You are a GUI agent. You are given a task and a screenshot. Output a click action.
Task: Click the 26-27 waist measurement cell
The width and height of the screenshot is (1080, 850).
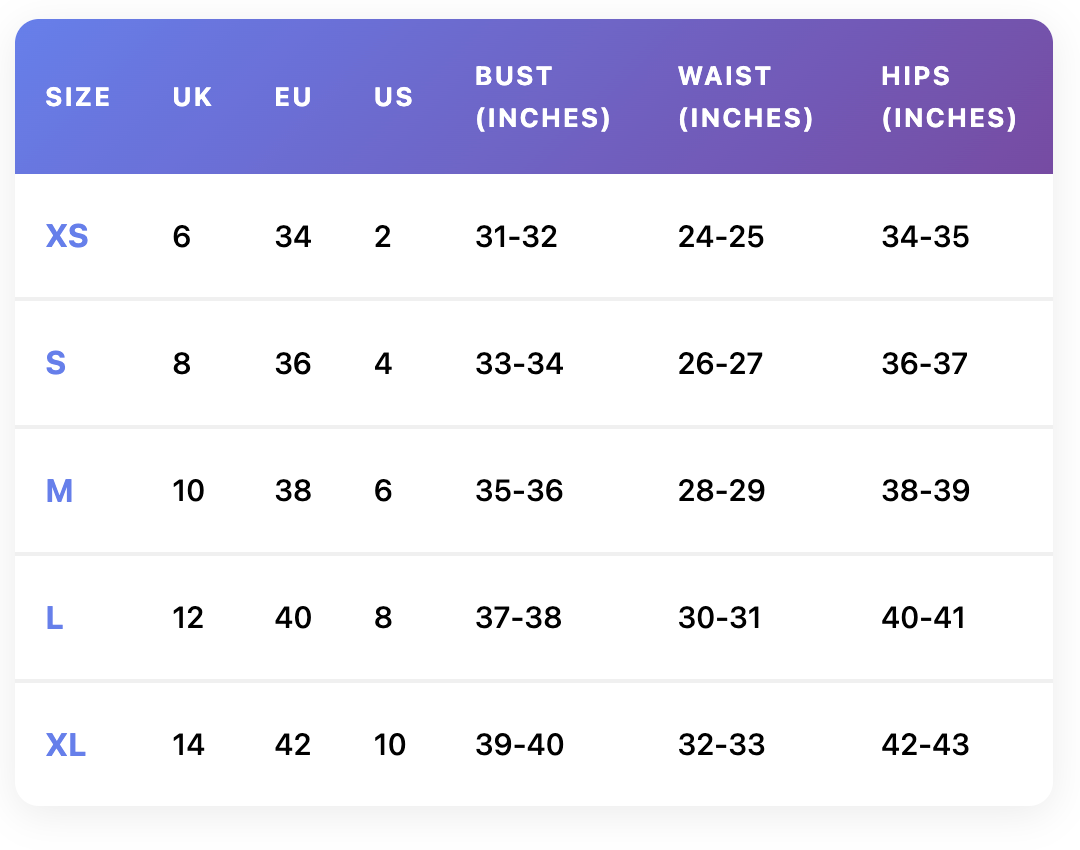coord(721,363)
